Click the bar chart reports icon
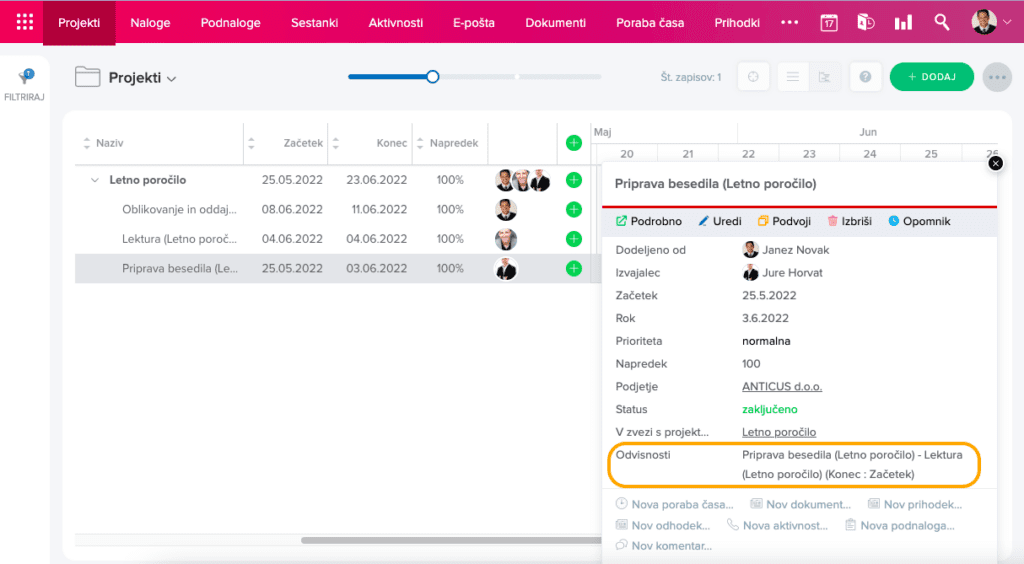Viewport: 1024px width, 564px height. pyautogui.click(x=903, y=22)
